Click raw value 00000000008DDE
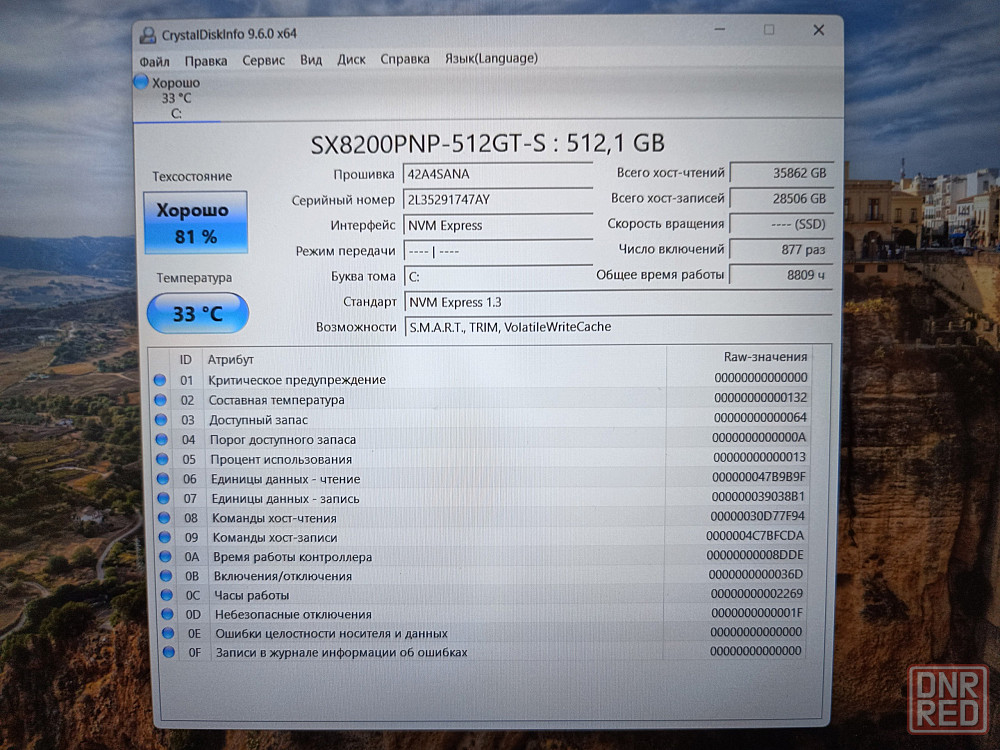 [755, 555]
